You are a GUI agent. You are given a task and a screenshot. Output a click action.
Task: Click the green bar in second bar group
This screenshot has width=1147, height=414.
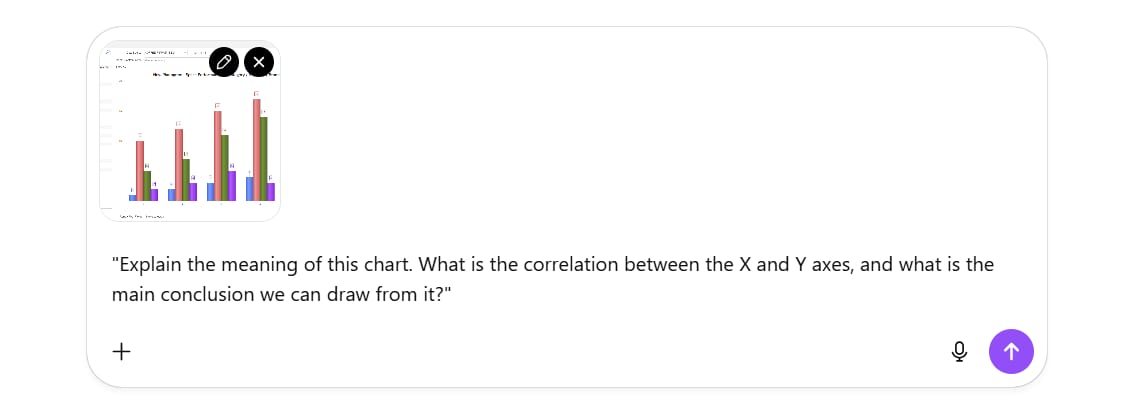click(186, 179)
